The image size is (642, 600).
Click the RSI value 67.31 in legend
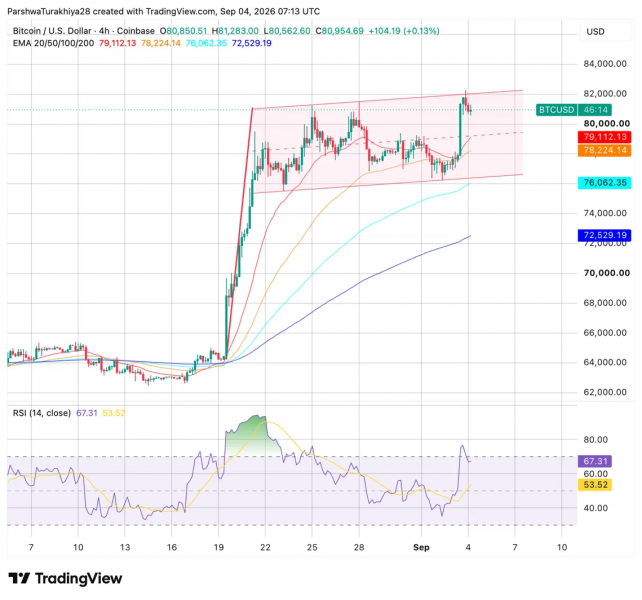click(87, 413)
